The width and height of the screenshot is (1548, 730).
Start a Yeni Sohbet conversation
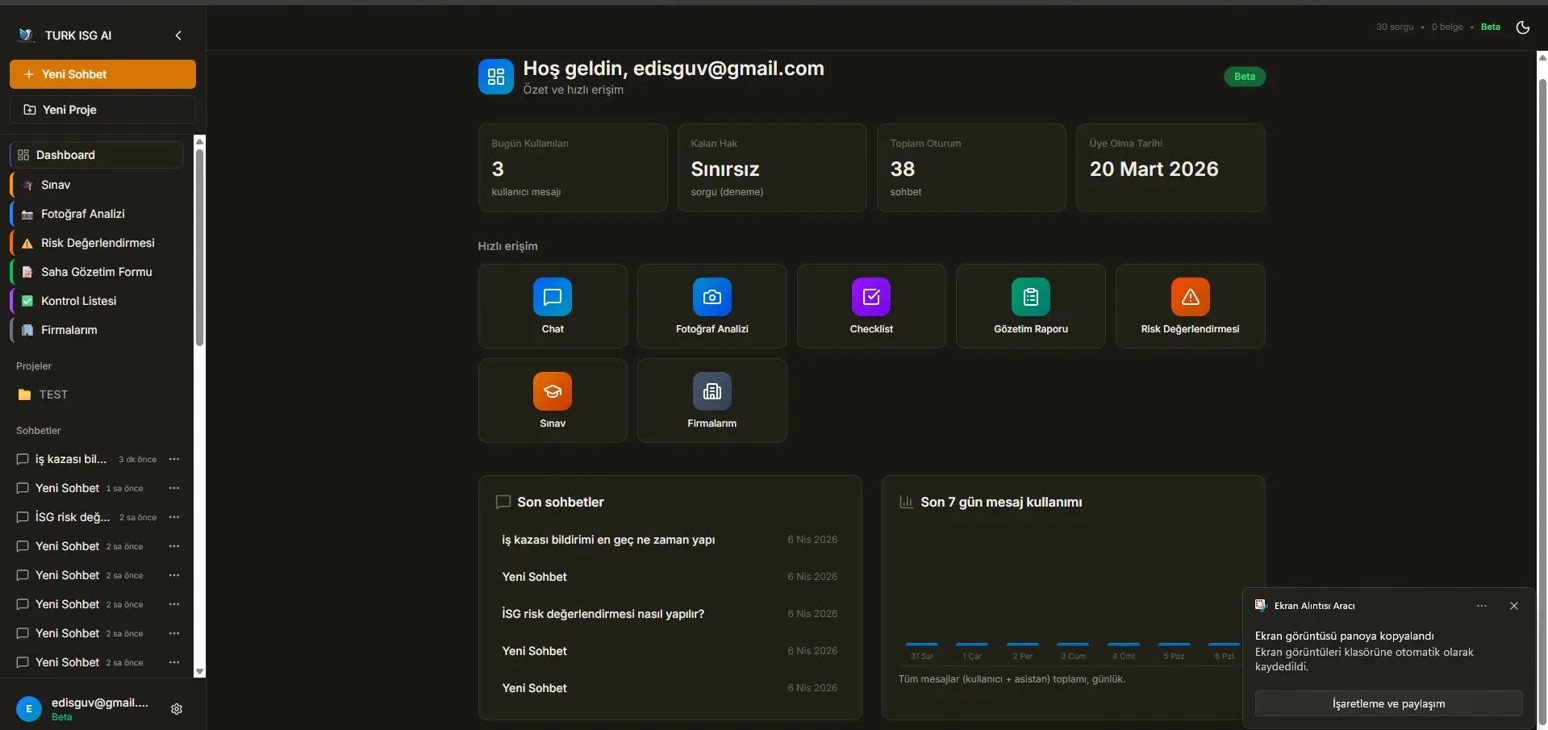click(x=102, y=73)
